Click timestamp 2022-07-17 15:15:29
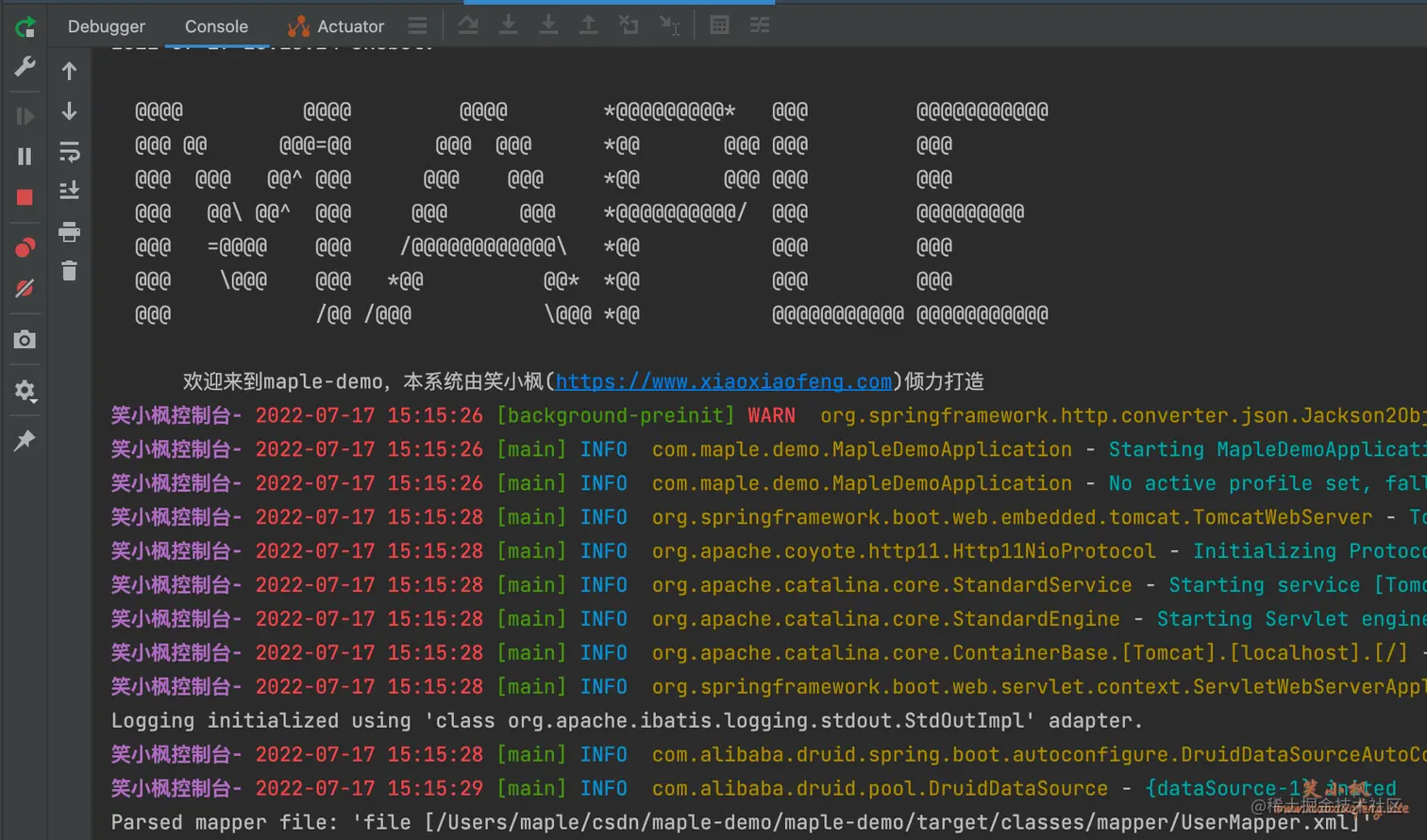This screenshot has width=1427, height=840. pos(369,789)
